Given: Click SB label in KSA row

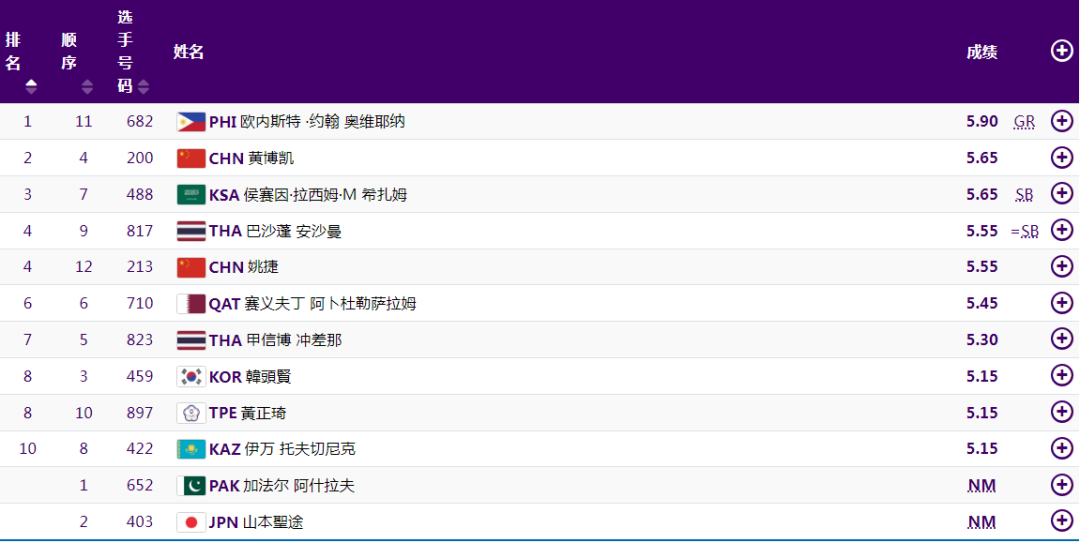Looking at the screenshot, I should (1024, 195).
